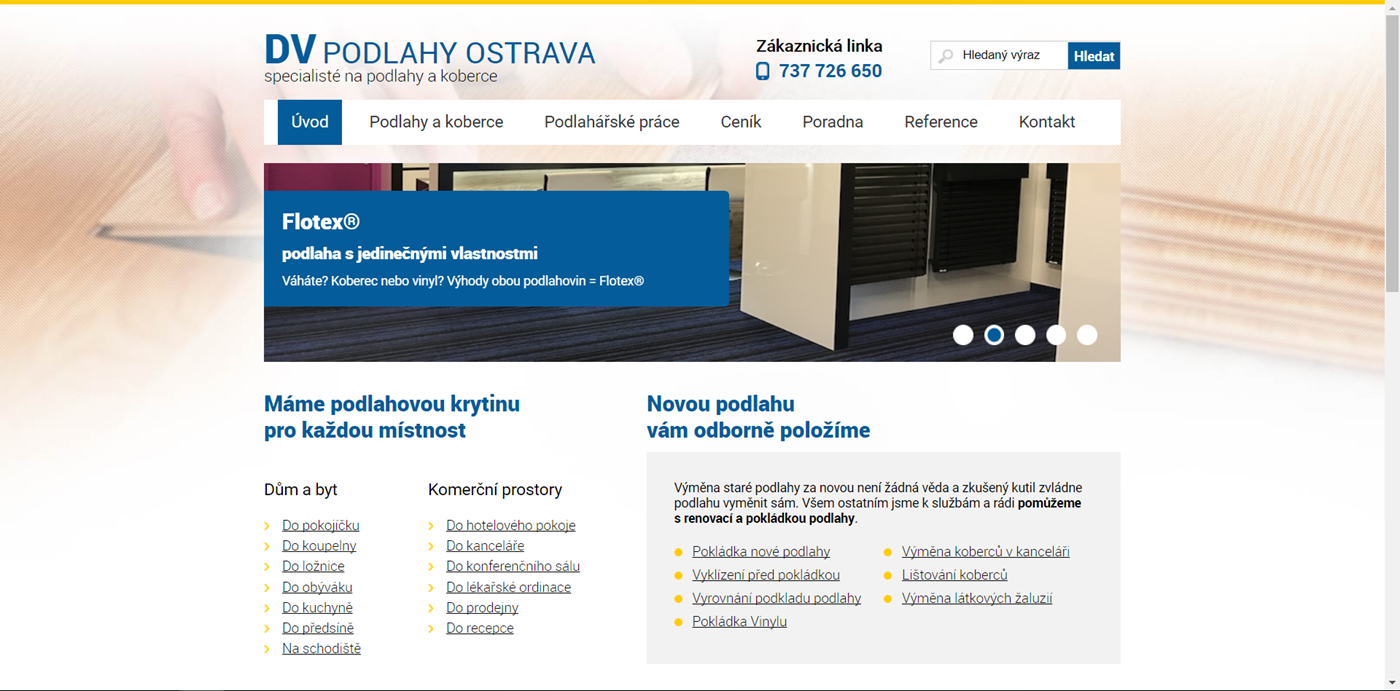The width and height of the screenshot is (1400, 691).
Task: Call the number 737 726 650
Action: (x=830, y=71)
